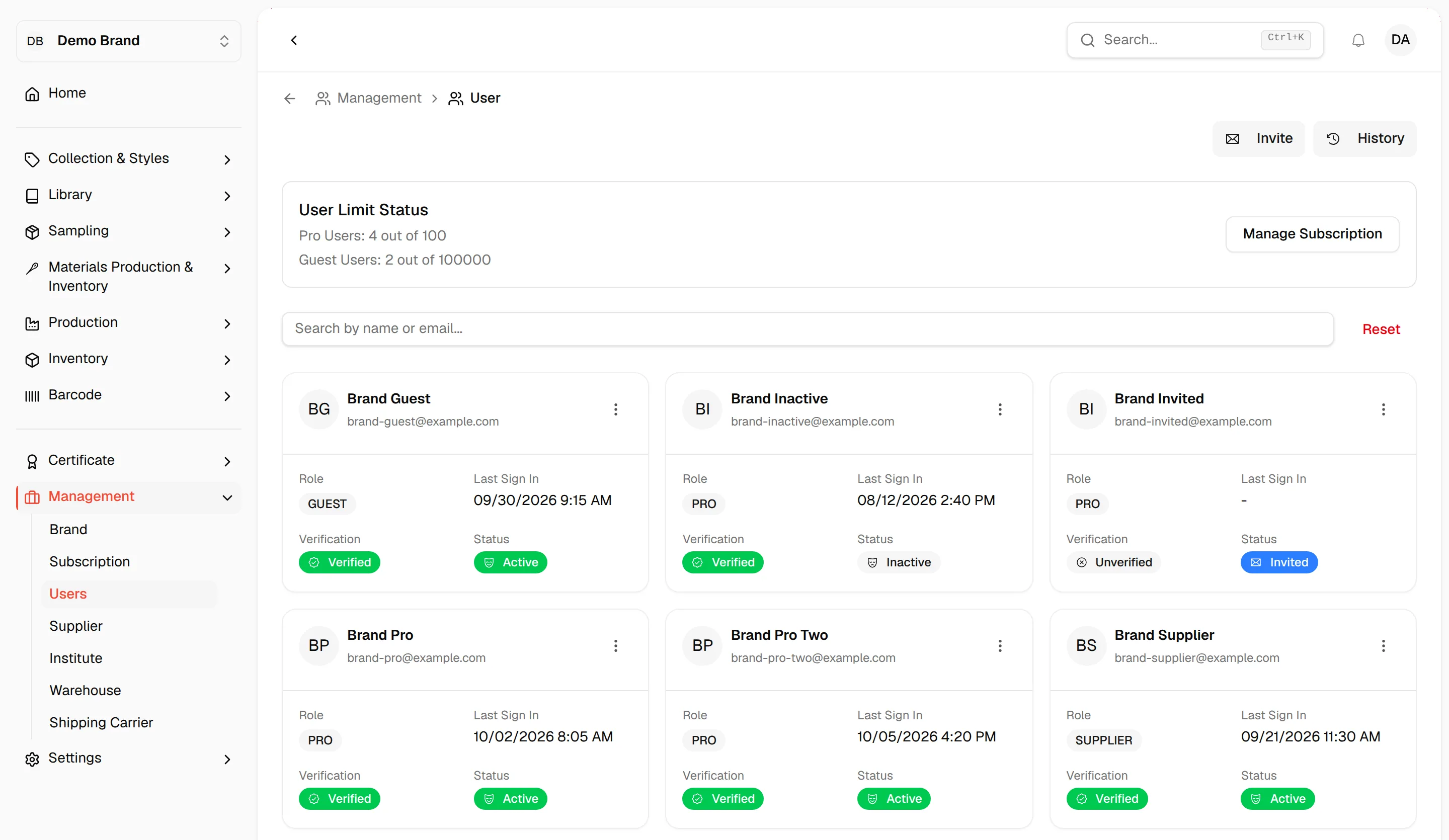Screen dimensions: 1449x840
Task: Click the Production factory icon
Action: click(32, 323)
